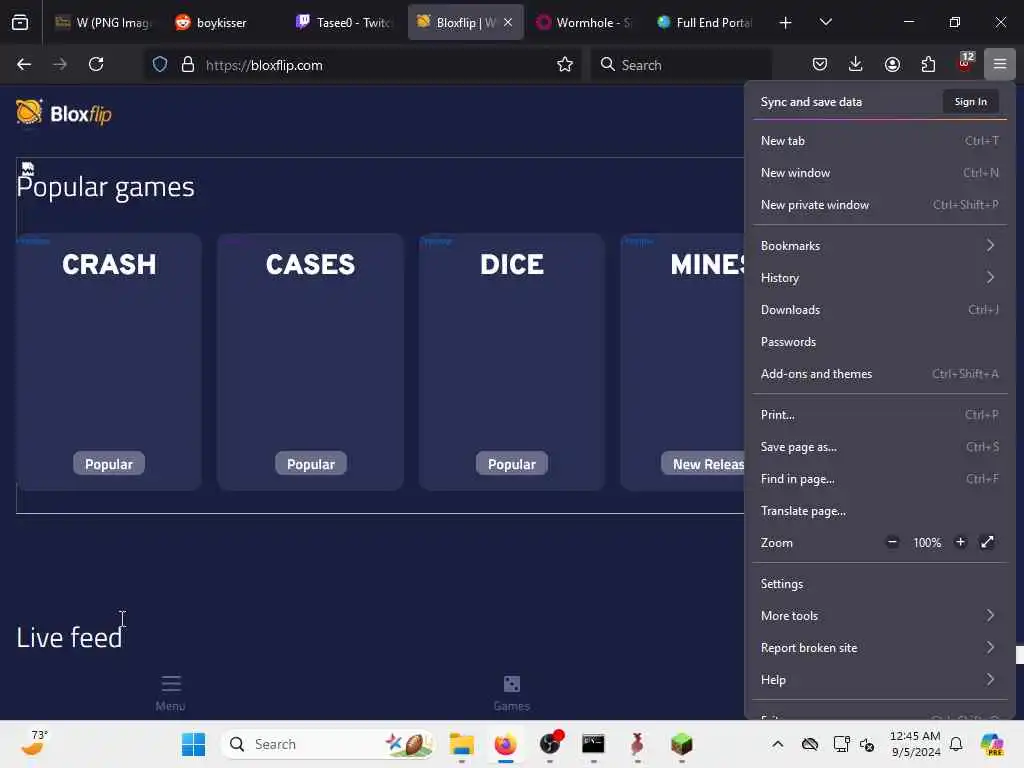This screenshot has width=1024, height=768.
Task: Choose Print... from the menu
Action: click(x=880, y=415)
